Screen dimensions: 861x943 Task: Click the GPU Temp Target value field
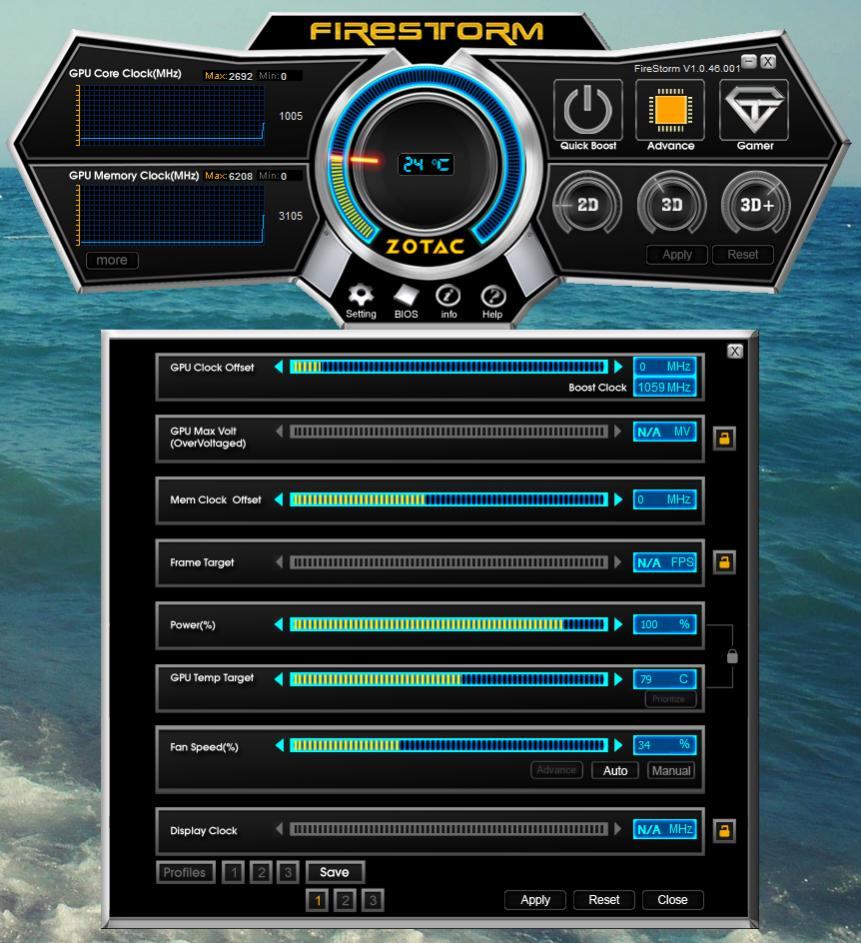[x=664, y=679]
